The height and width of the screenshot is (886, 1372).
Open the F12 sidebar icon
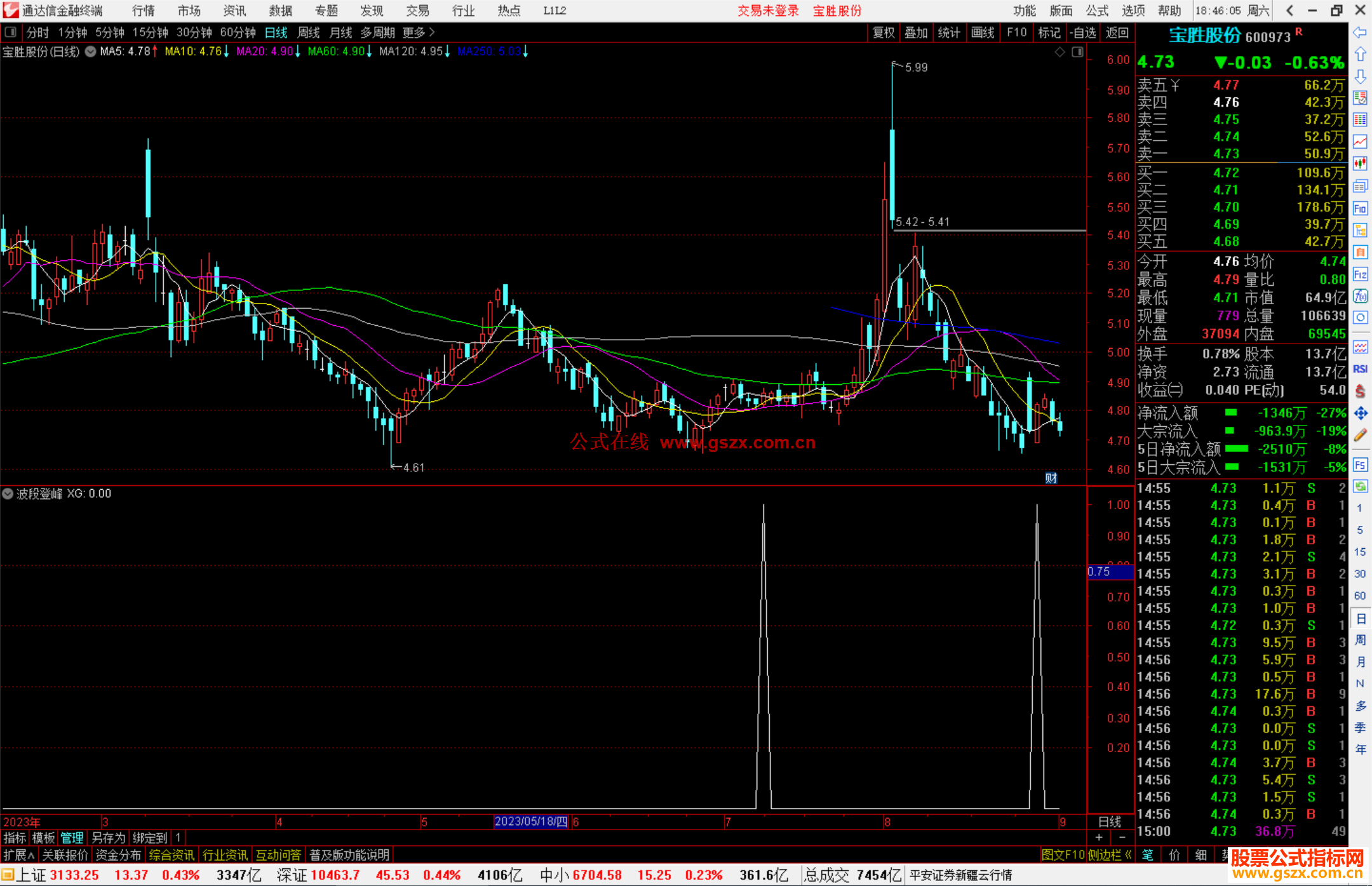click(1360, 274)
